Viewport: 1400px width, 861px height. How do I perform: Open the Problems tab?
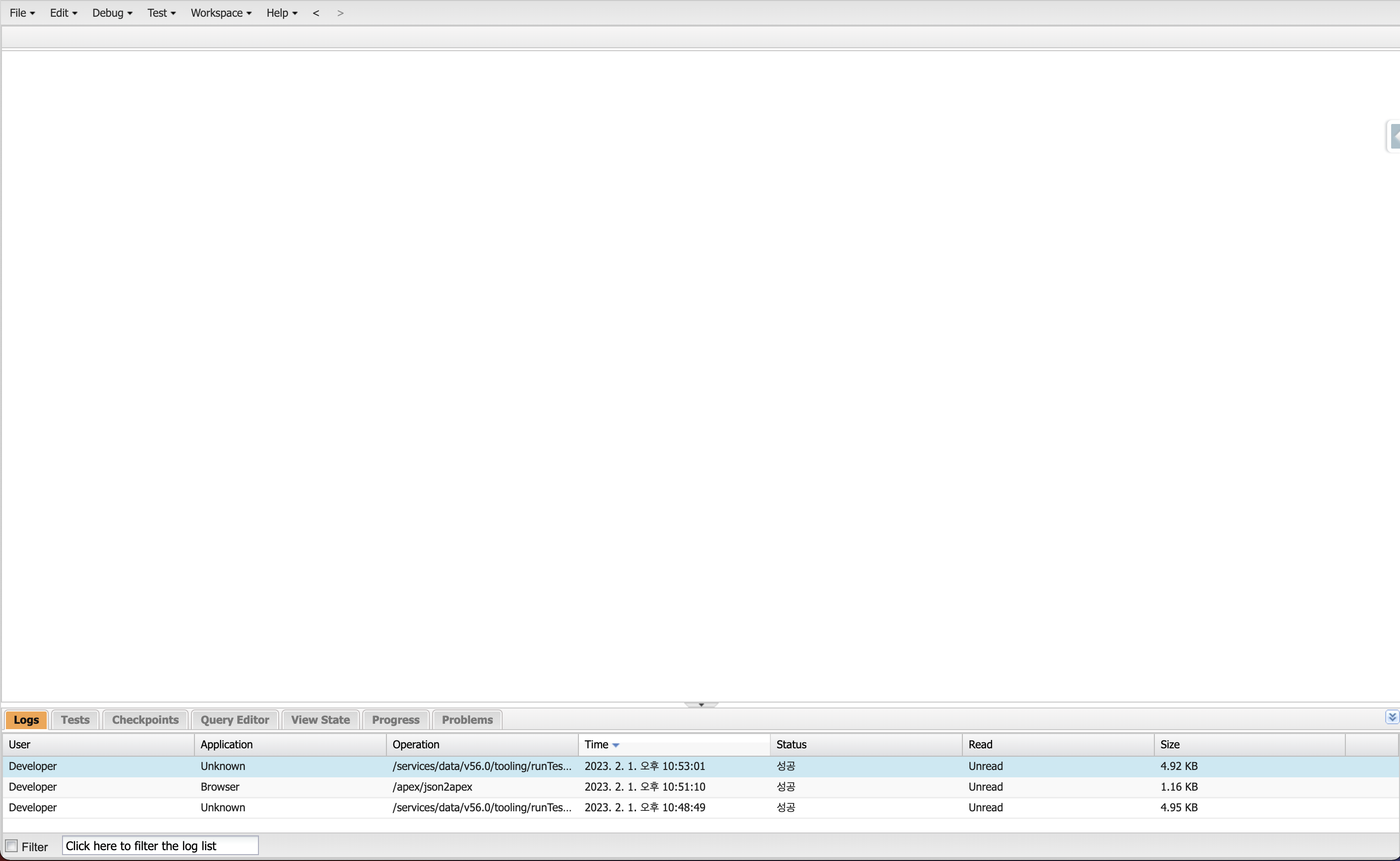click(467, 720)
